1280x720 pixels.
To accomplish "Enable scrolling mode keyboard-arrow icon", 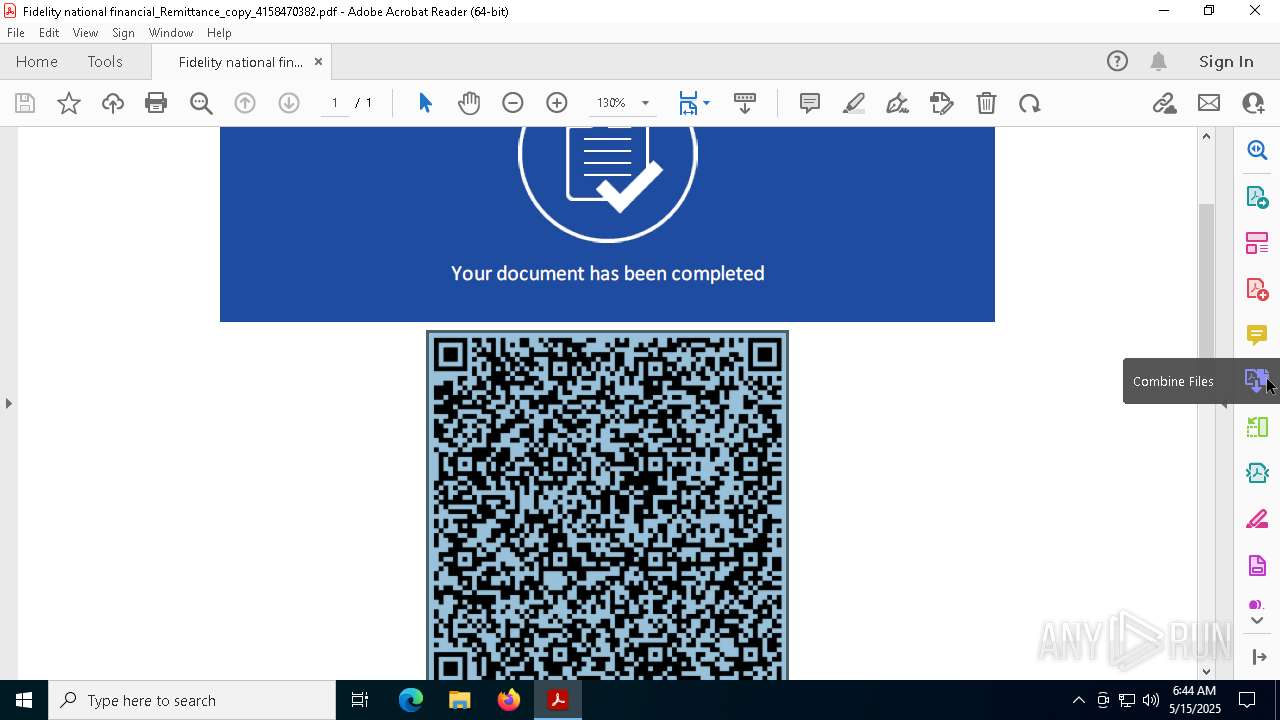I will pyautogui.click(x=745, y=103).
